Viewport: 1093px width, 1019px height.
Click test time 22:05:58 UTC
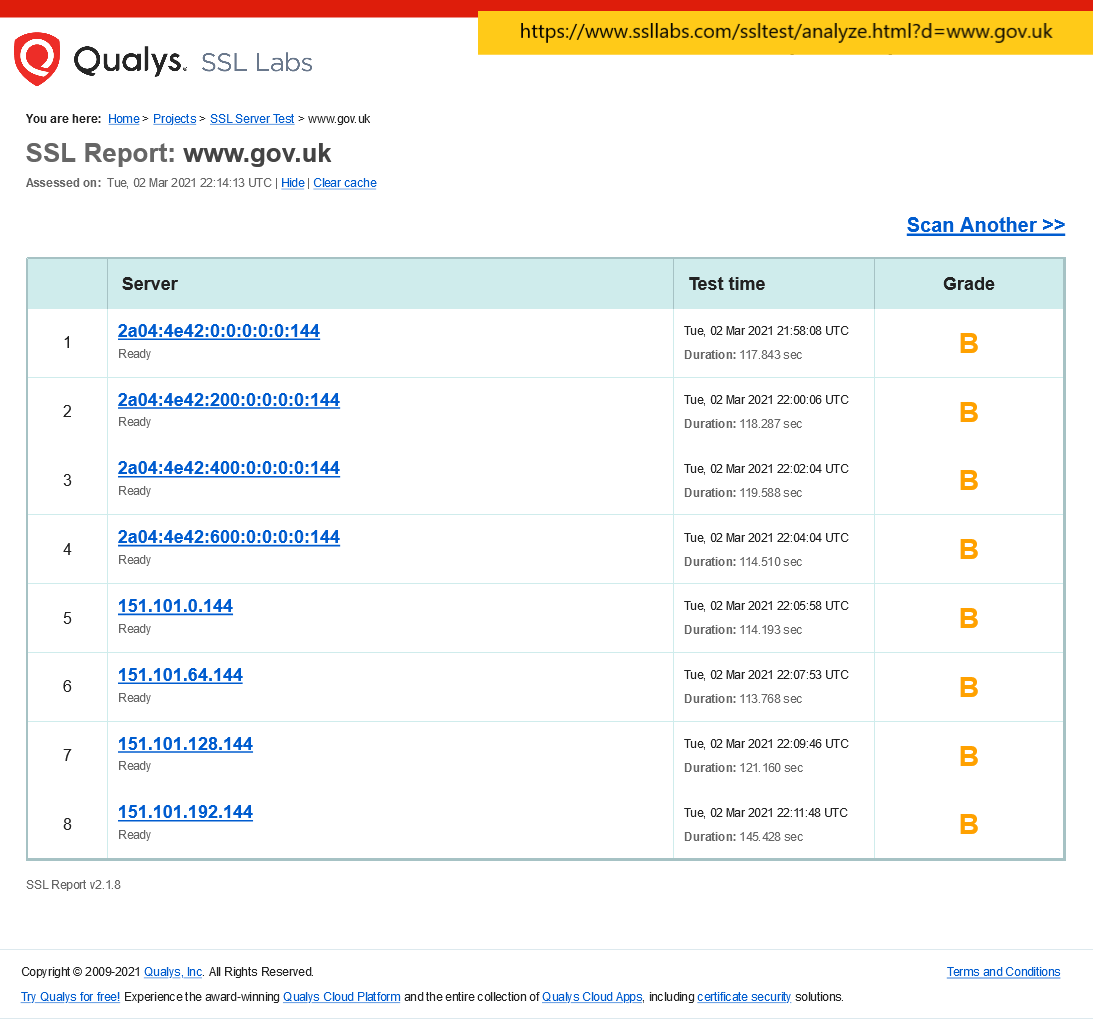(x=766, y=606)
